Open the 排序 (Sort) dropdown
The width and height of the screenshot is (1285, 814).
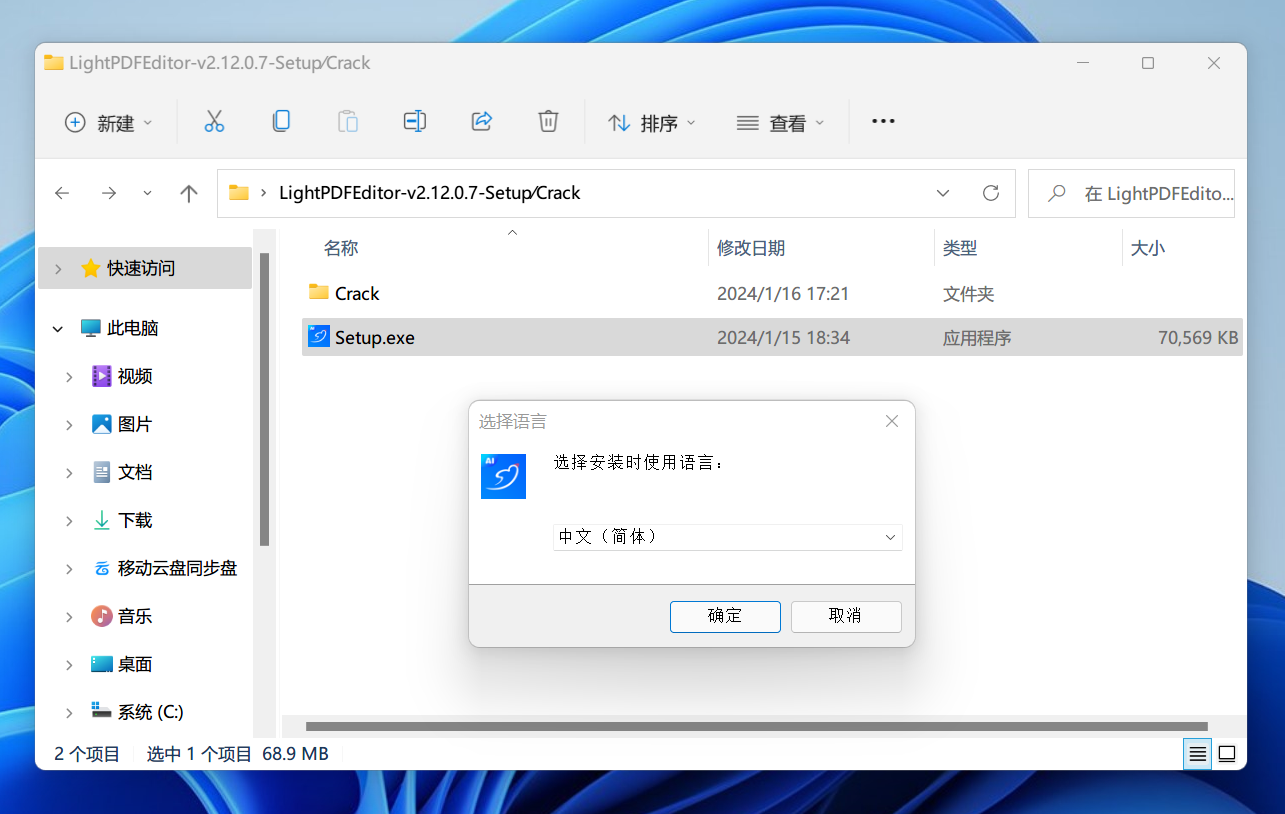[x=652, y=123]
